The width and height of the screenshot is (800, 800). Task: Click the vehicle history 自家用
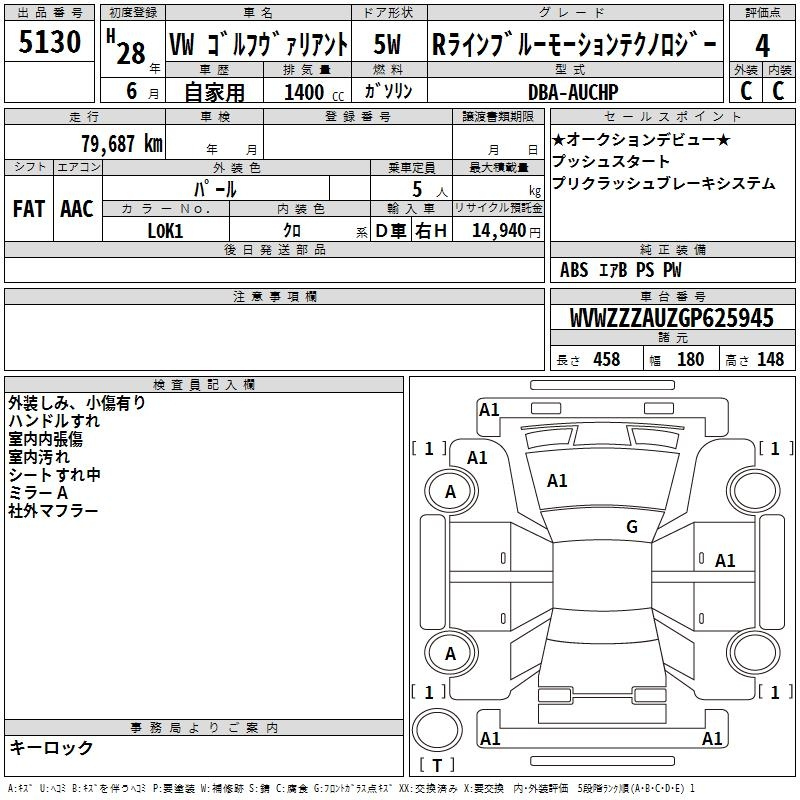(x=214, y=92)
